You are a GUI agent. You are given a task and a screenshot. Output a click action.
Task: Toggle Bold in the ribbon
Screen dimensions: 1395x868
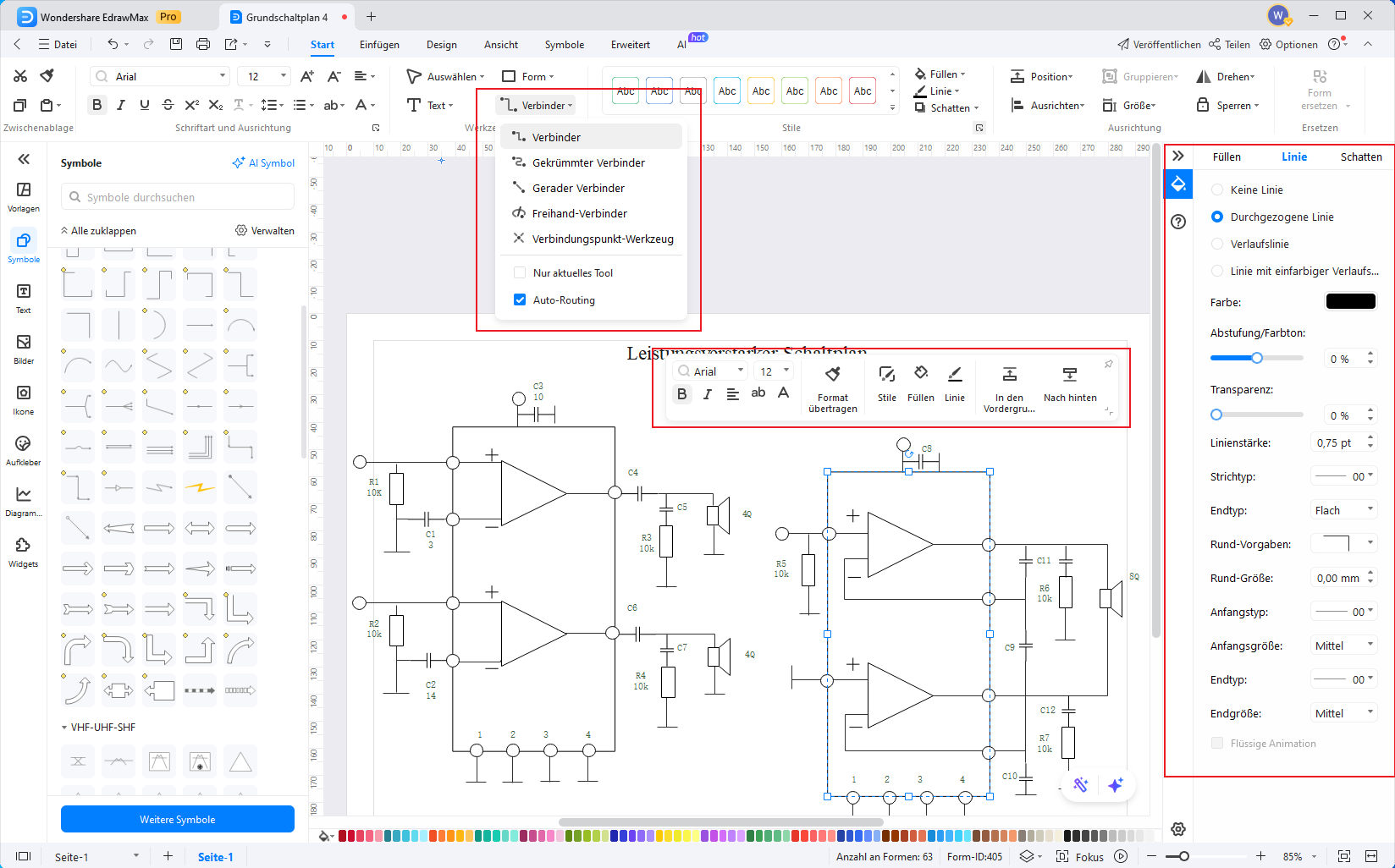tap(96, 105)
